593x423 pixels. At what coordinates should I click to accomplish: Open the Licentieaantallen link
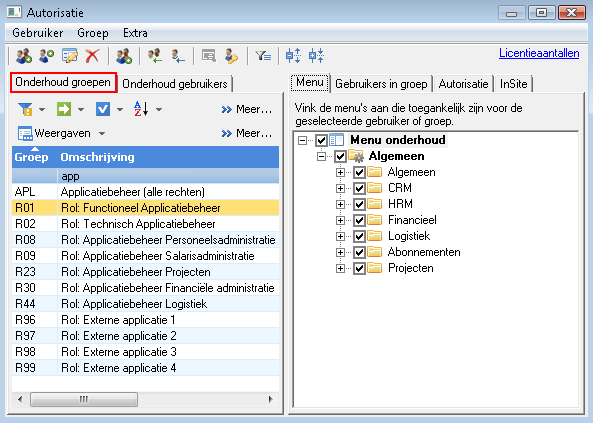click(539, 53)
